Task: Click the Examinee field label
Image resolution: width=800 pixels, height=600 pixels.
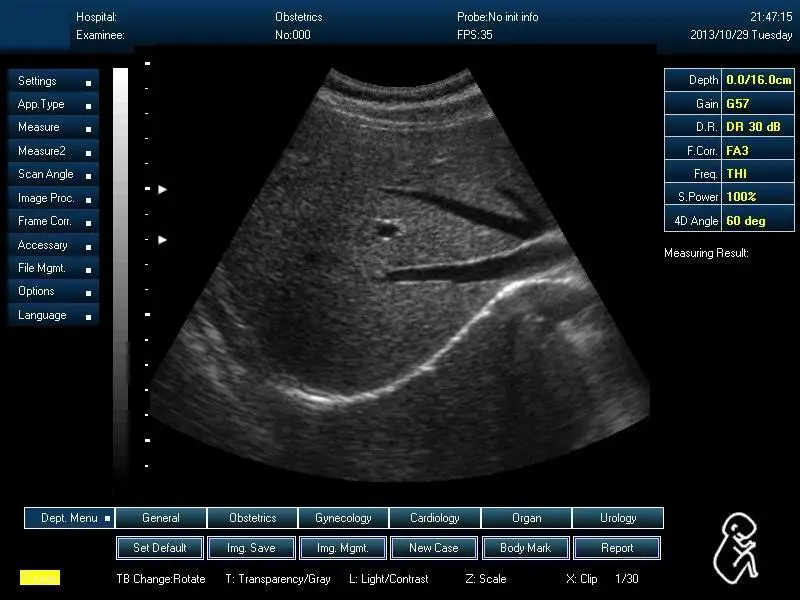Action: (x=100, y=35)
